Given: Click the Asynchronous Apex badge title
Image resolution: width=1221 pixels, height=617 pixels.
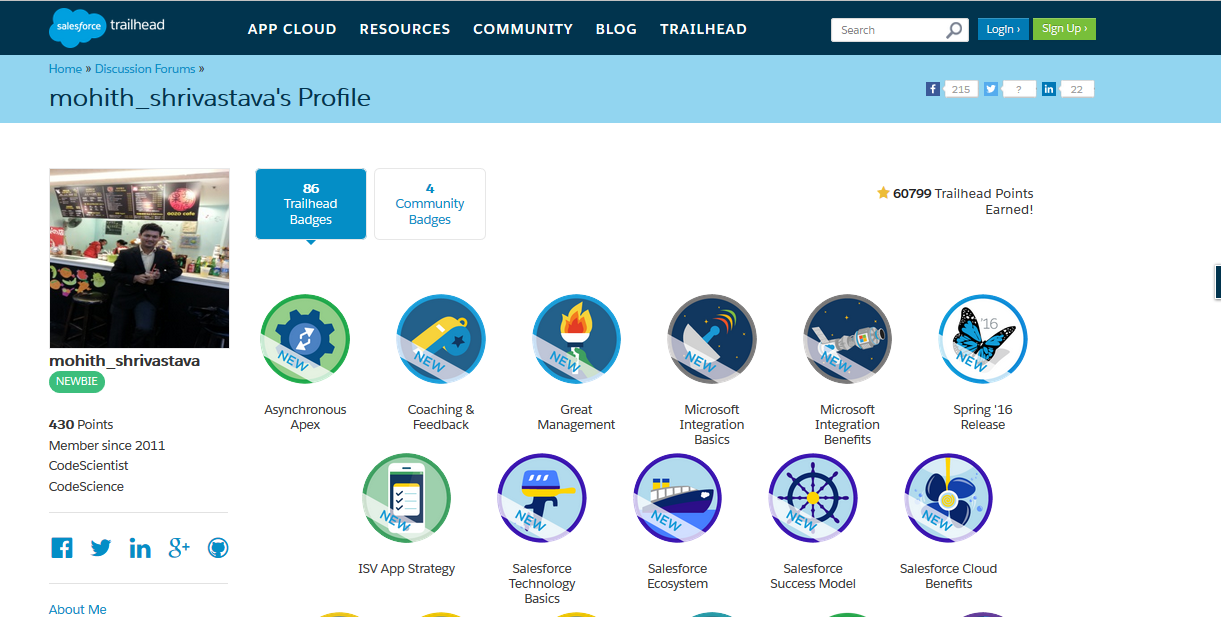Looking at the screenshot, I should pyautogui.click(x=305, y=417).
